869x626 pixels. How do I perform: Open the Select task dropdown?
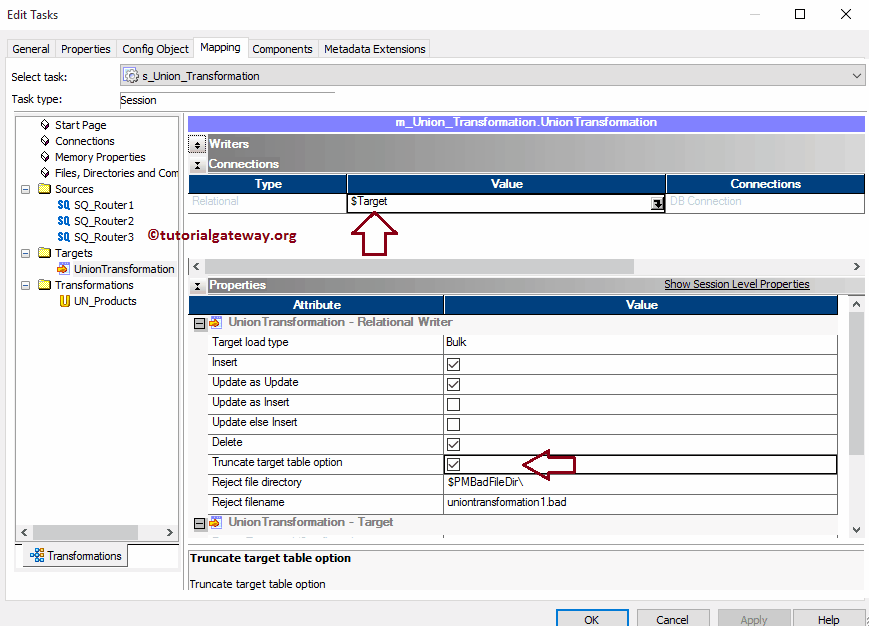(x=855, y=75)
